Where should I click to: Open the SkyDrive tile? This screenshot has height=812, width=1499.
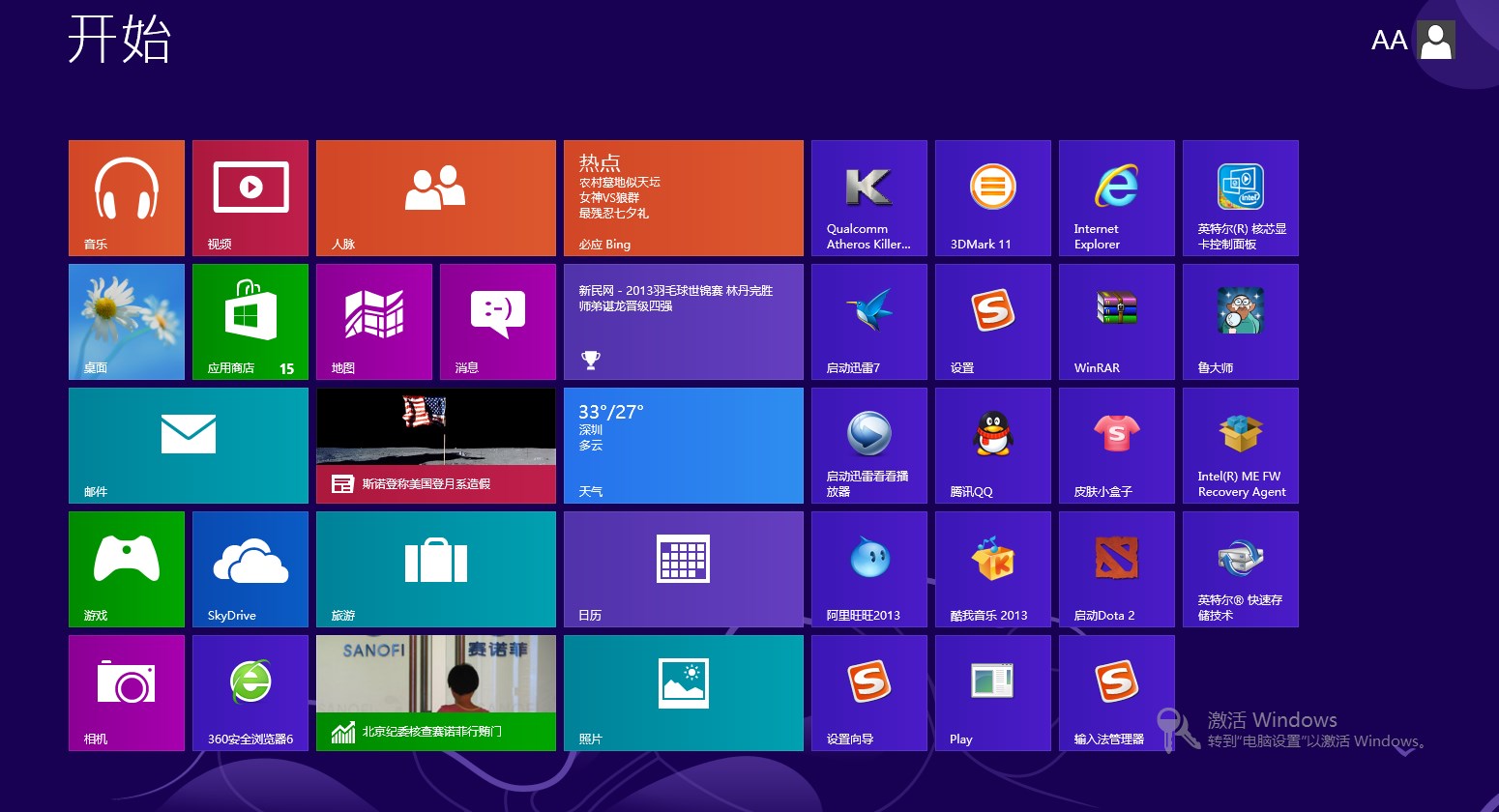[250, 569]
